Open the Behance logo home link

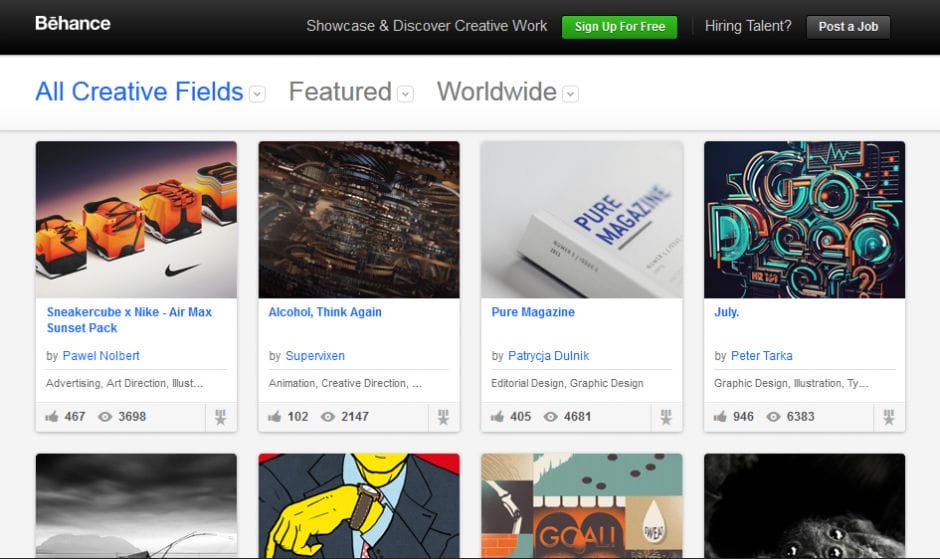[x=73, y=24]
